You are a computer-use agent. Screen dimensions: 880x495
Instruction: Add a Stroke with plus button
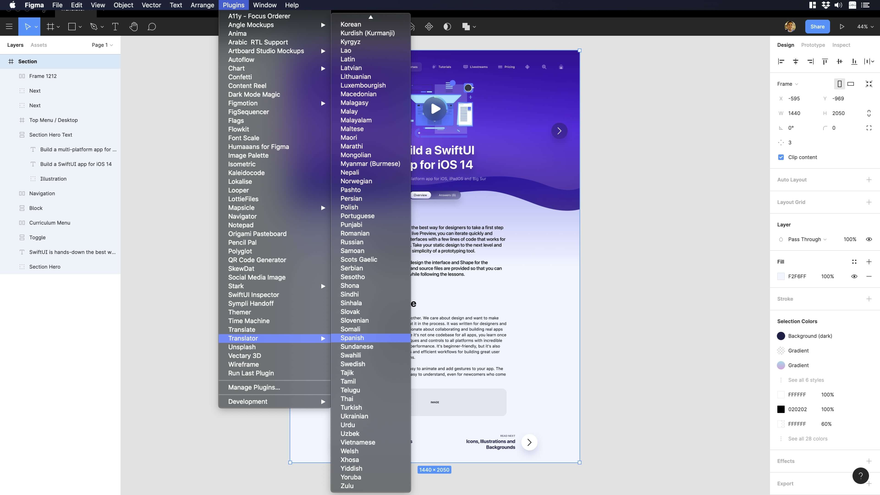(x=869, y=299)
